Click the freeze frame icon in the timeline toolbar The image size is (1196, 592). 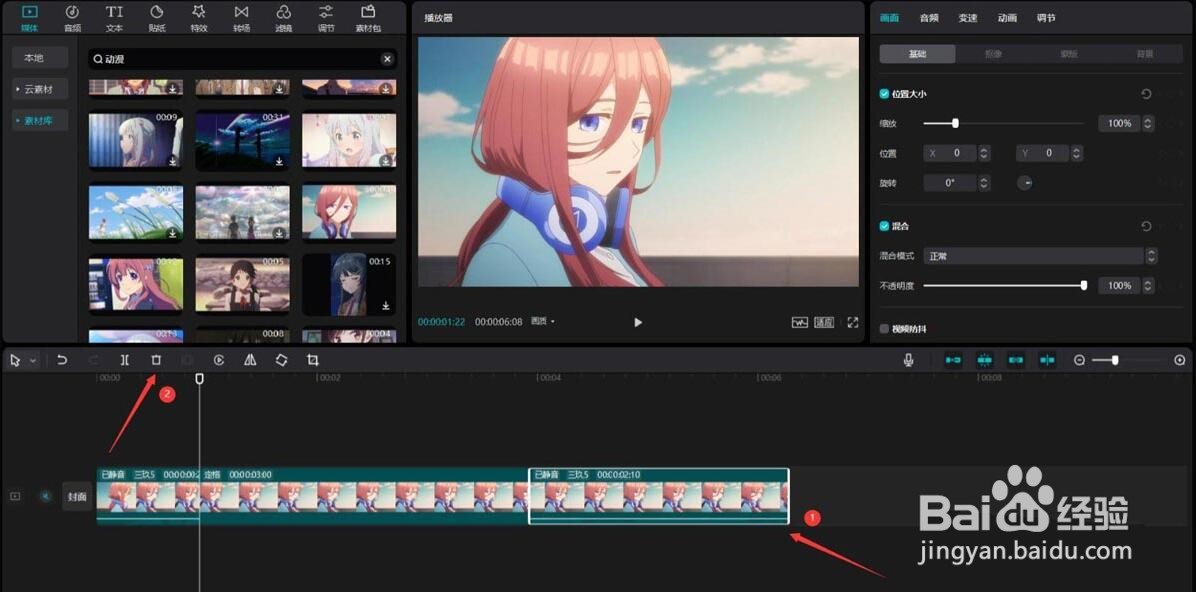click(219, 360)
